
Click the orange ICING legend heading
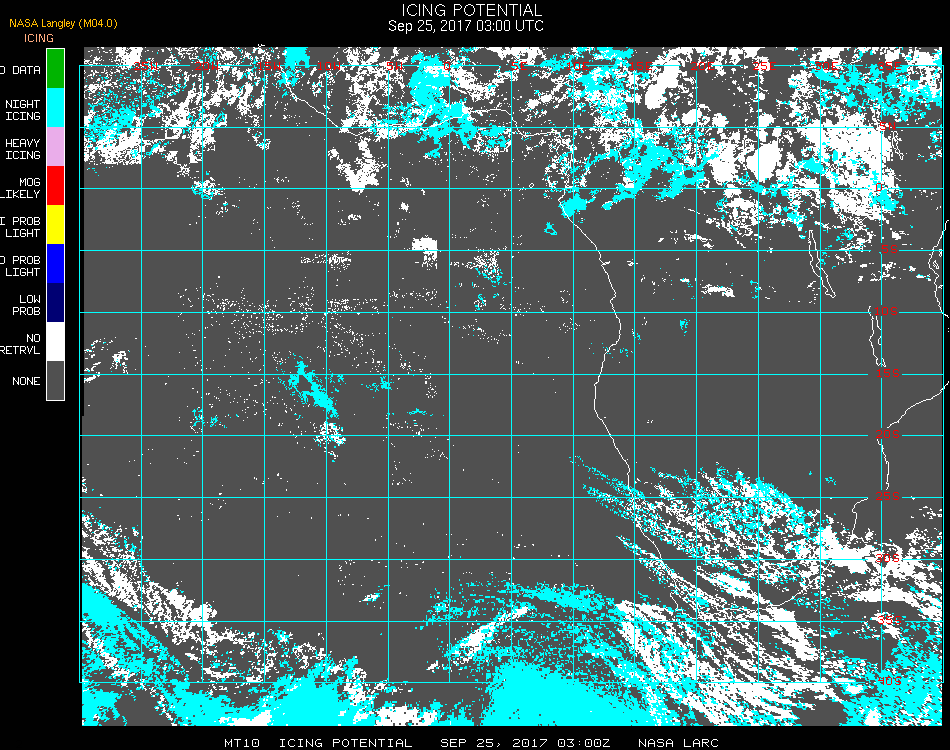(x=39, y=38)
